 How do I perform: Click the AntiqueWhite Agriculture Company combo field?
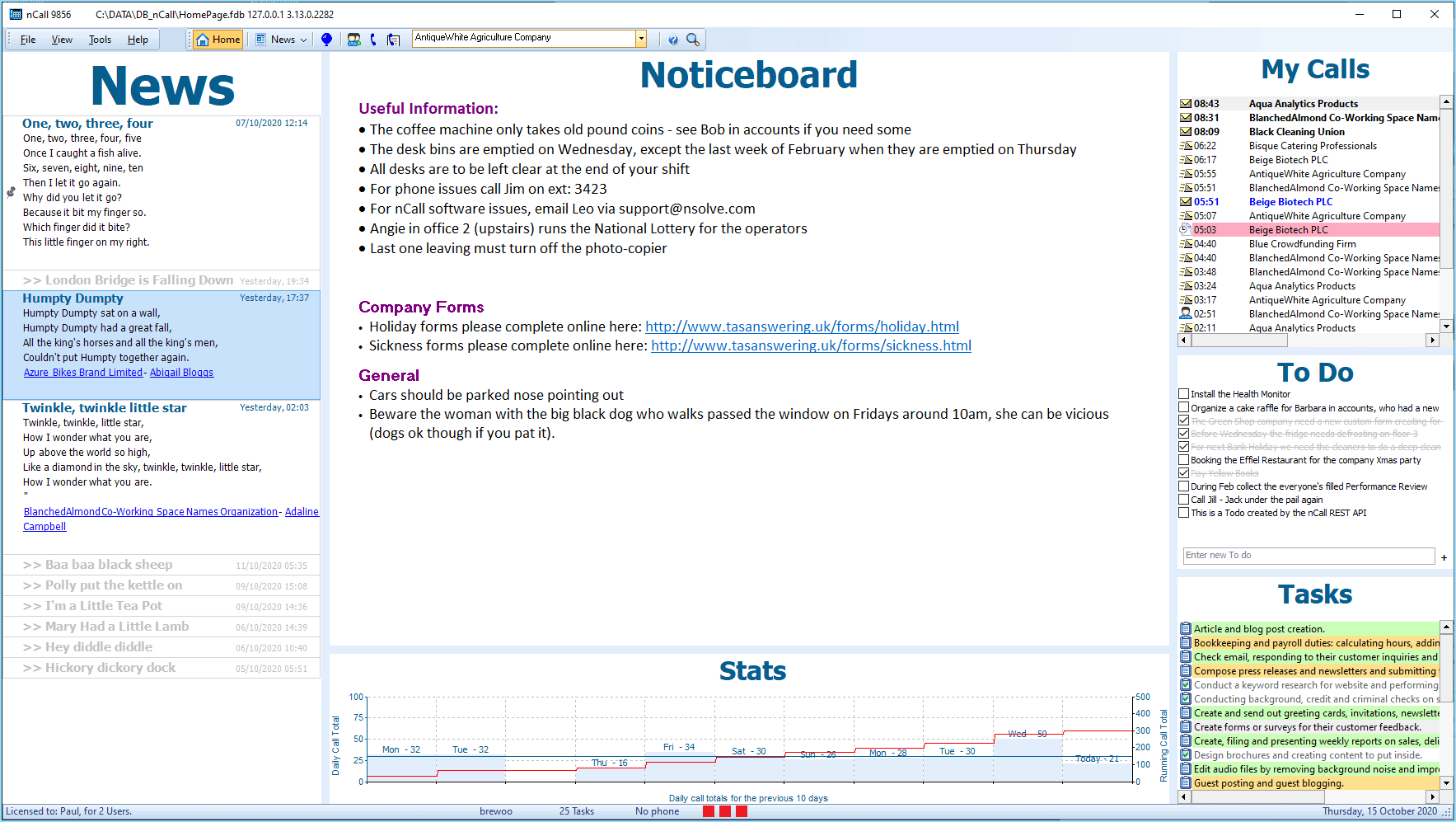tap(524, 38)
